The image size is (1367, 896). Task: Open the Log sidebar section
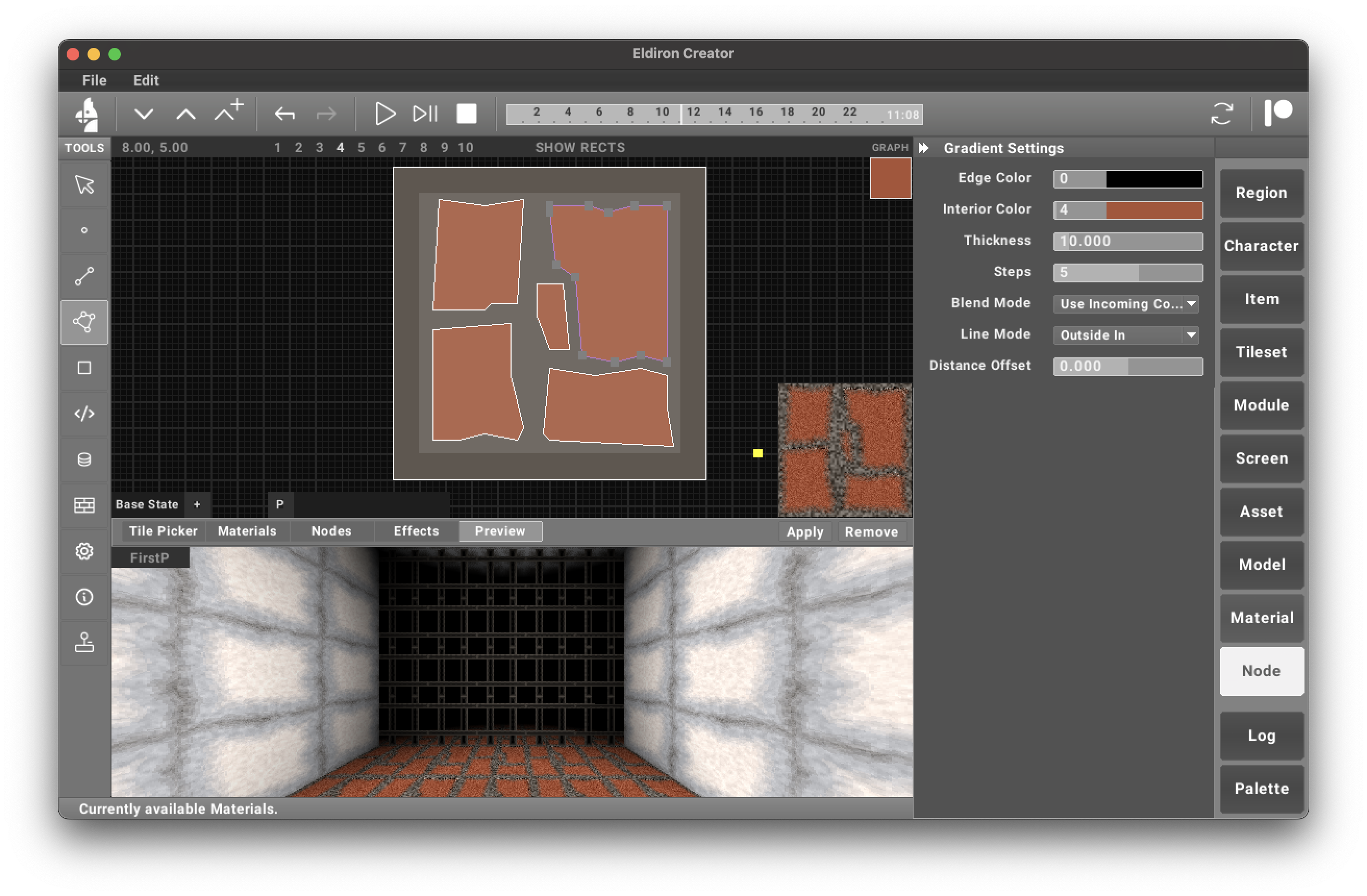[1261, 736]
